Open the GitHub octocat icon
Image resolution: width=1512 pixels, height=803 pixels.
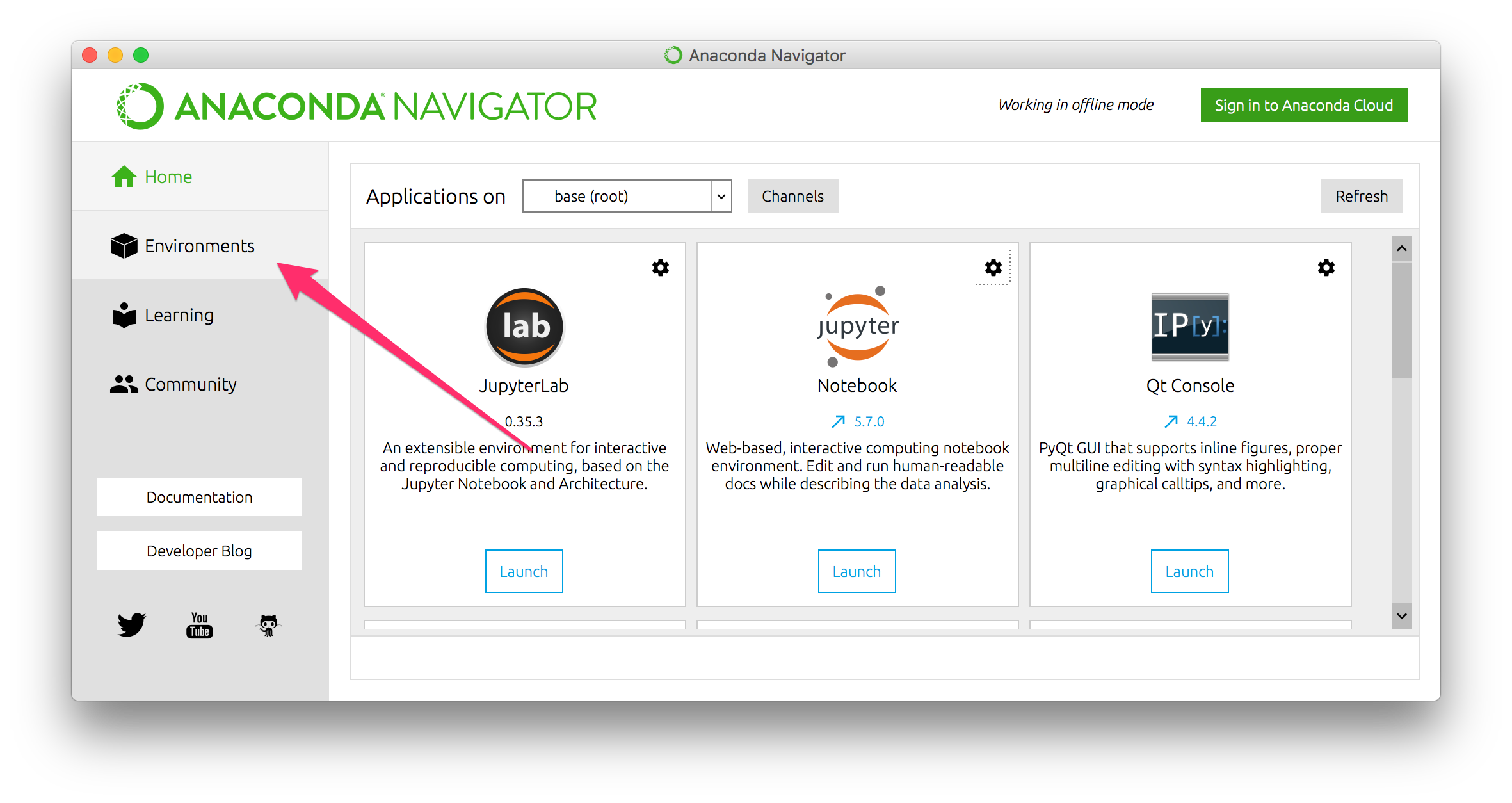coord(269,624)
